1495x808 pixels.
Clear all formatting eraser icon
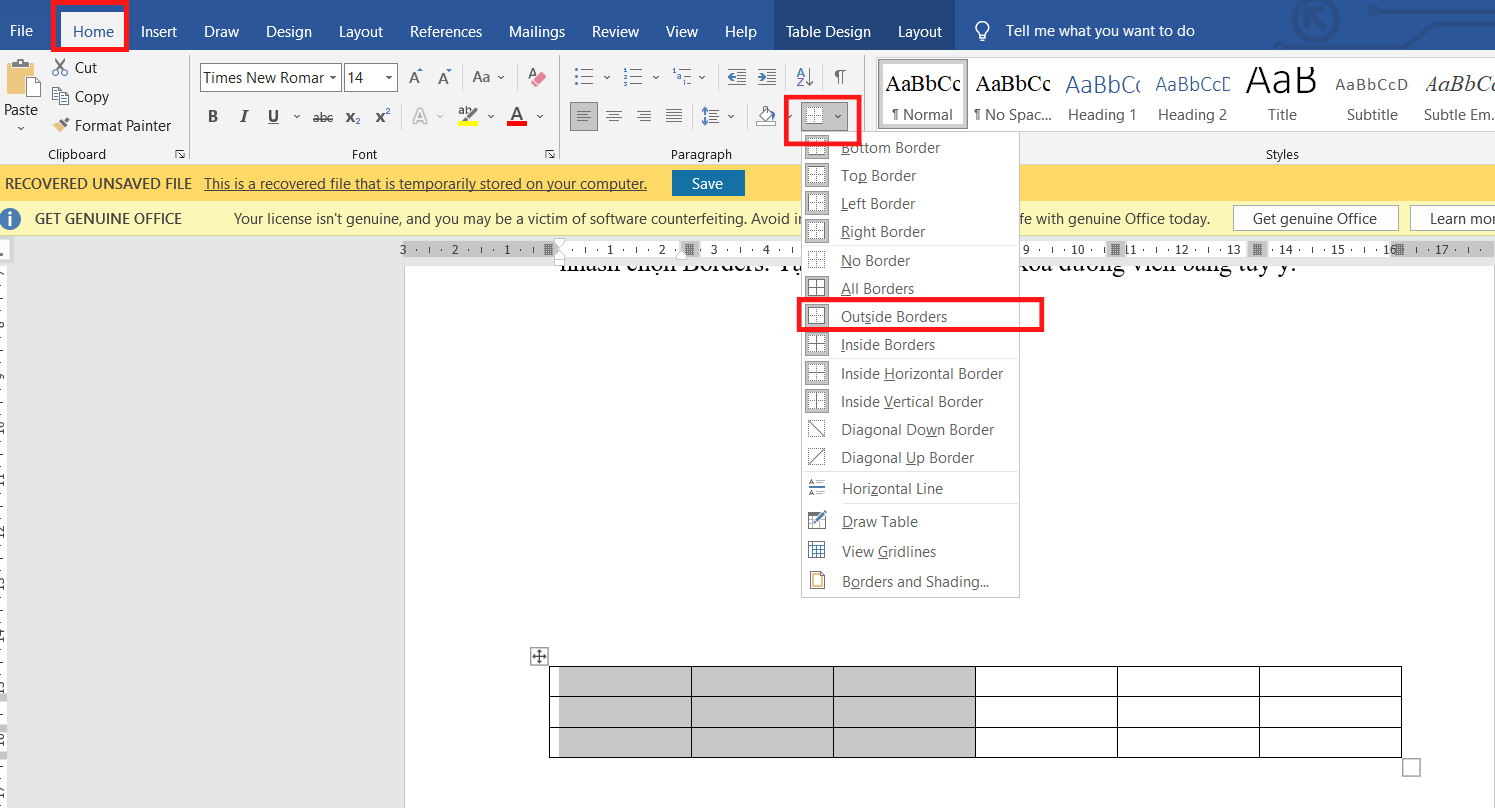537,77
